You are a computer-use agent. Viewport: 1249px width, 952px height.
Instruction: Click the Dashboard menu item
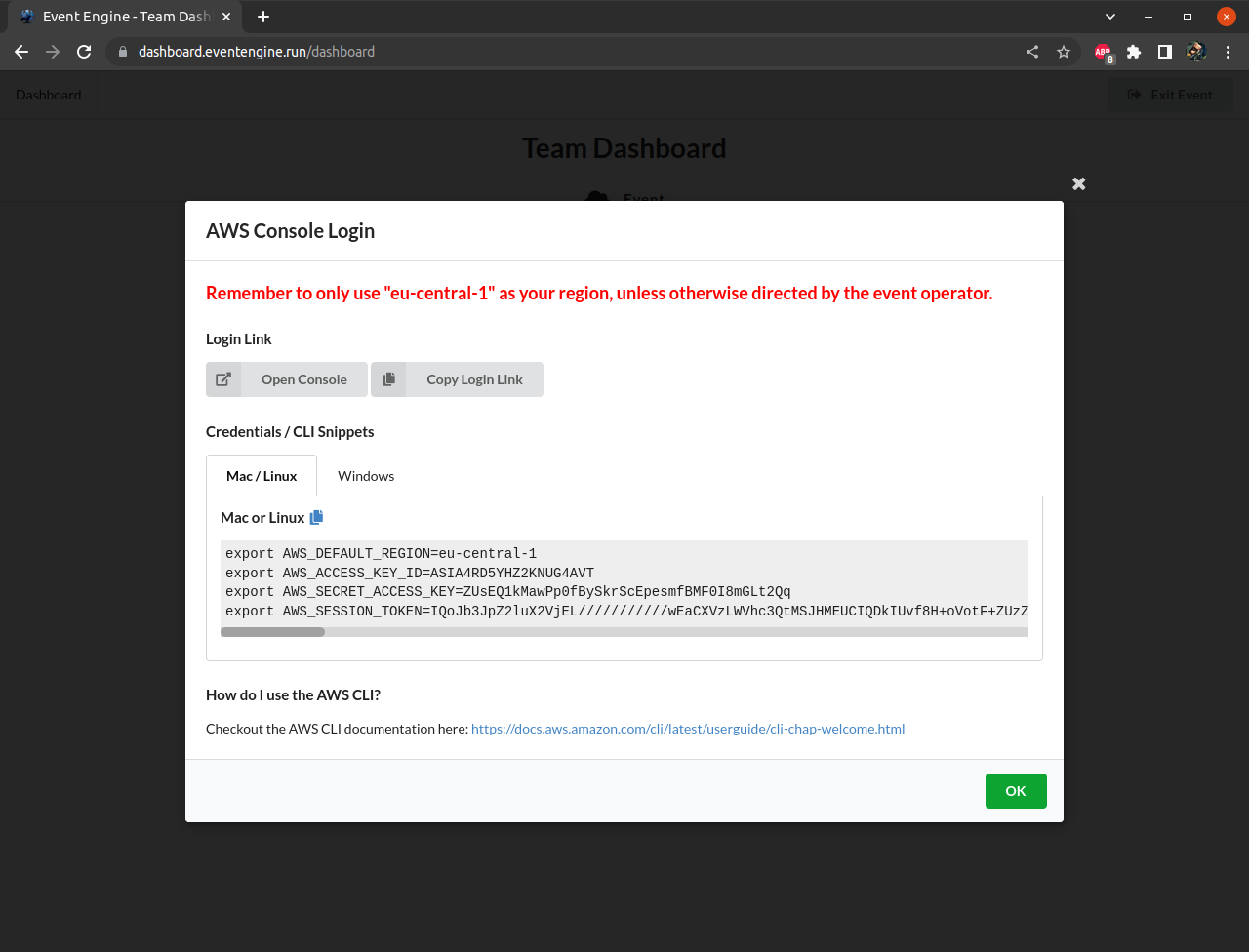pyautogui.click(x=49, y=95)
